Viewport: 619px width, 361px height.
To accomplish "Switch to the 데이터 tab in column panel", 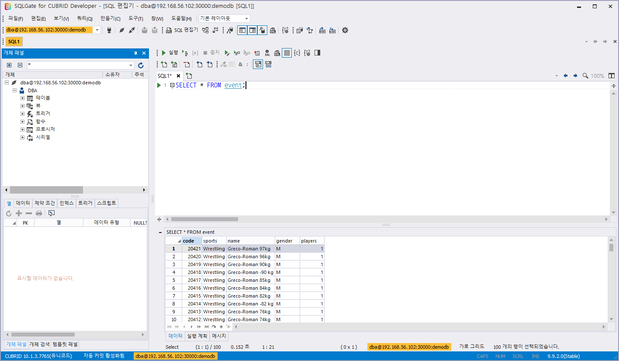I will (x=23, y=203).
